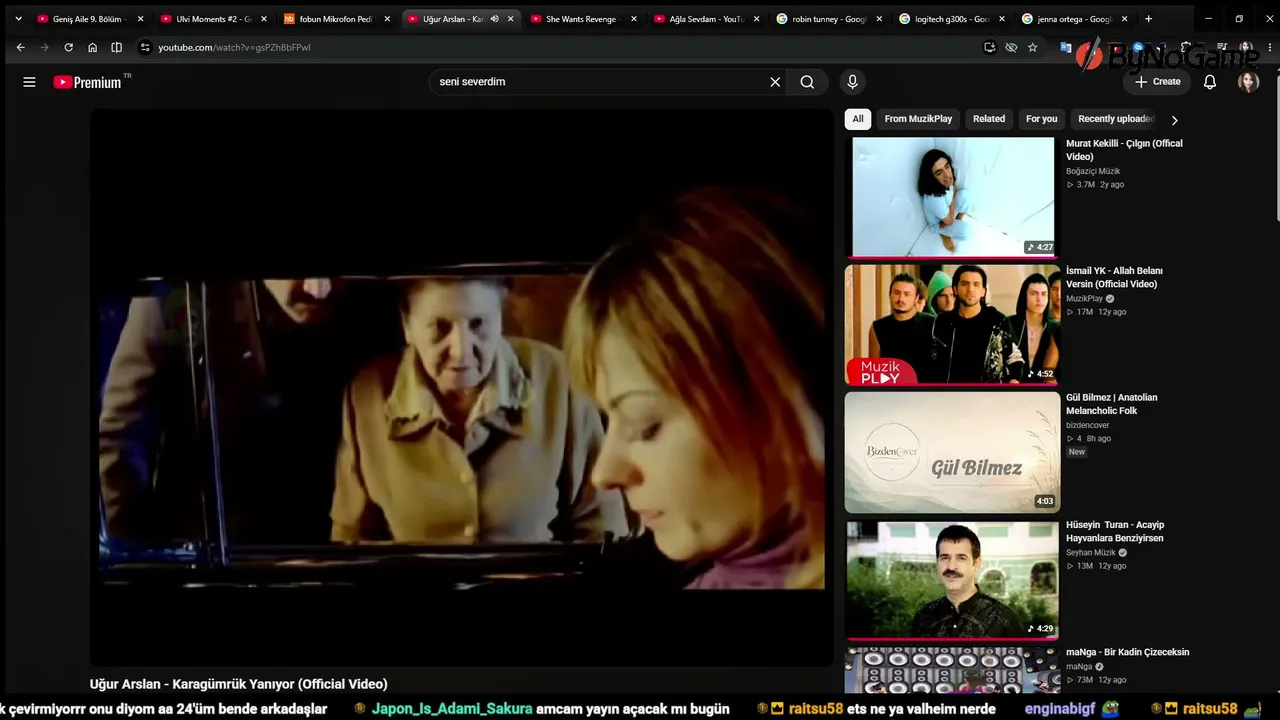Visit the Boğaziçi Müzik channel
This screenshot has height=720, width=1280.
(x=1093, y=171)
